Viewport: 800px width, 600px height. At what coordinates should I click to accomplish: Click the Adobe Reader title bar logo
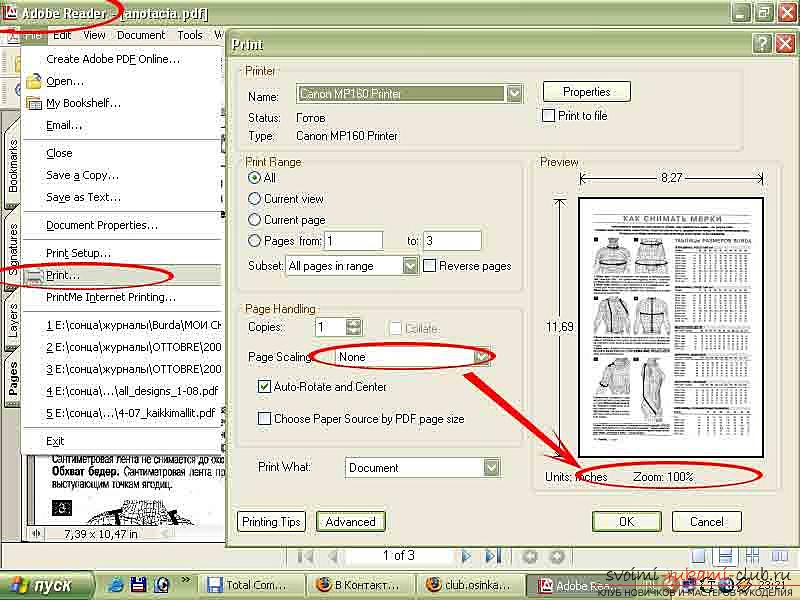(x=10, y=11)
